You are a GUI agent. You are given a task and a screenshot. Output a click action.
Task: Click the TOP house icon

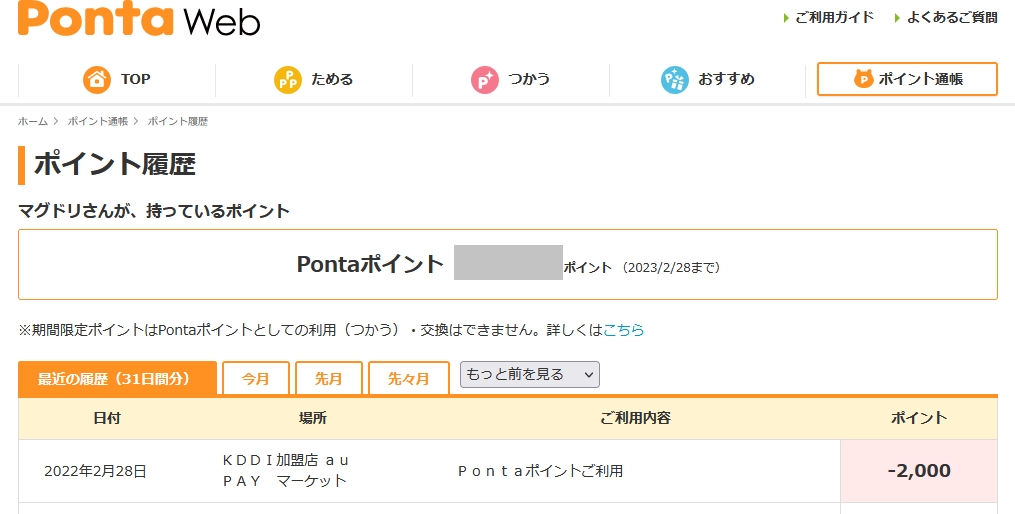pos(97,79)
